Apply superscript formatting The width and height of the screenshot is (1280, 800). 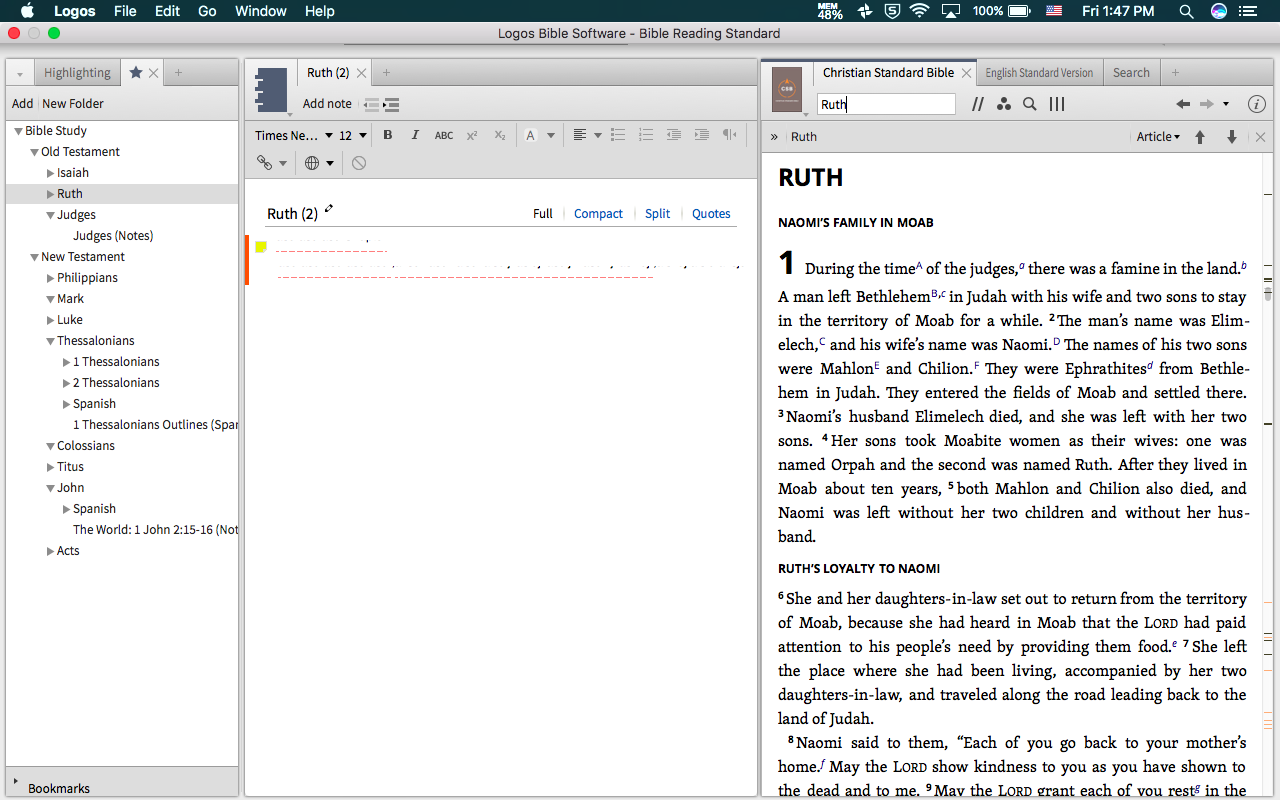(472, 135)
